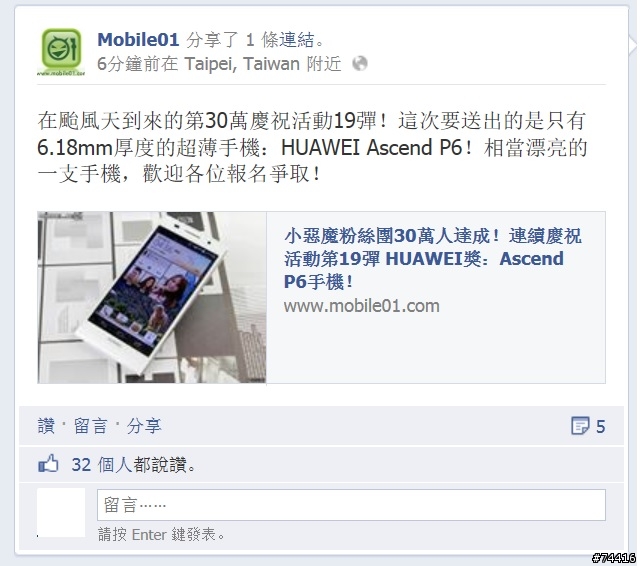Click the 分享了 1 條連結 header text
The image size is (640, 566).
[256, 40]
